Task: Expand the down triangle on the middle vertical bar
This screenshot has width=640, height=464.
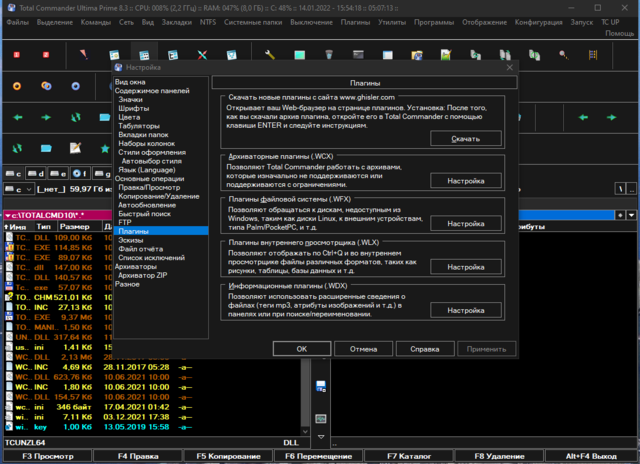Action: [x=321, y=437]
